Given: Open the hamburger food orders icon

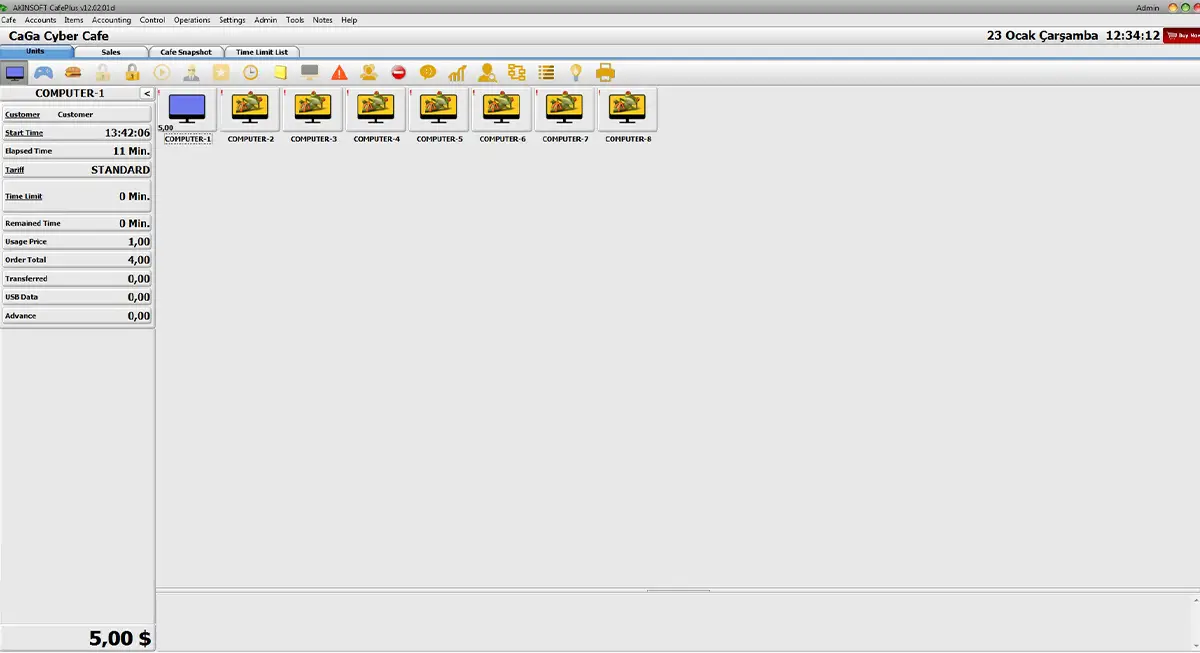Looking at the screenshot, I should click(x=73, y=72).
